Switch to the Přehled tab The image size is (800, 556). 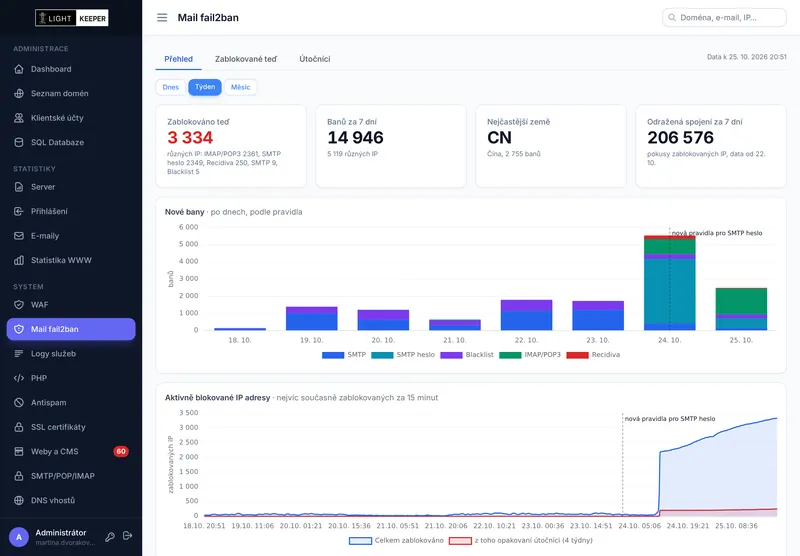pyautogui.click(x=179, y=59)
